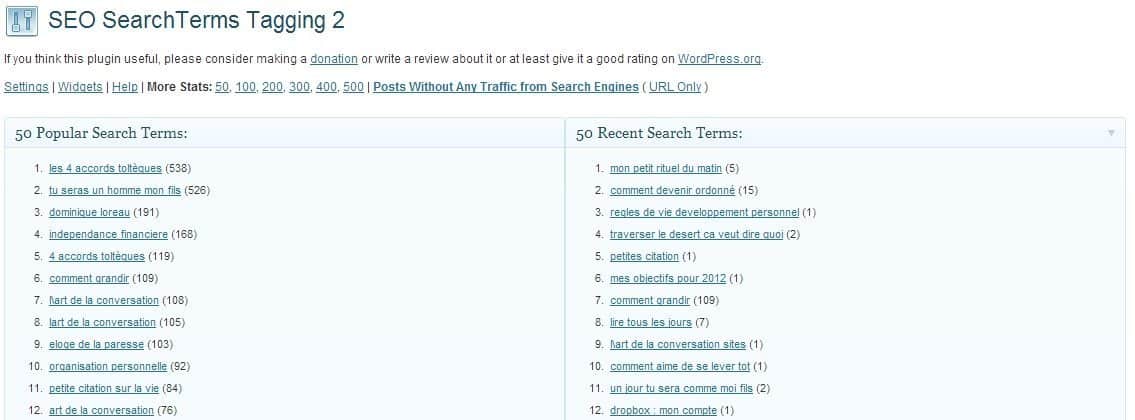Show 500 more stats
This screenshot has width=1135, height=420.
coord(353,87)
